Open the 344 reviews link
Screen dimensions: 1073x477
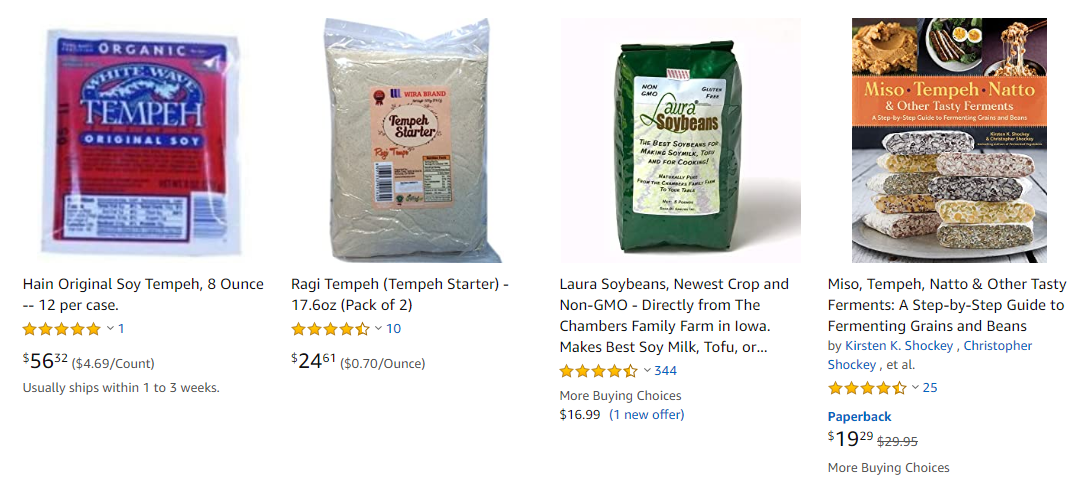(x=665, y=372)
